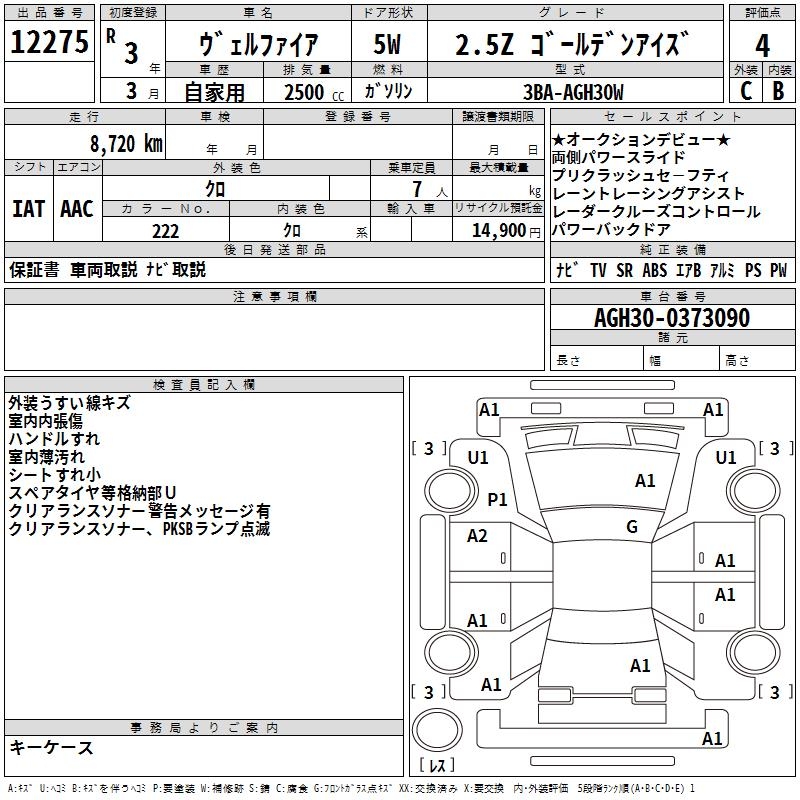The height and width of the screenshot is (800, 800).
Task: Click the A2 mark on car diagram
Action: [477, 536]
